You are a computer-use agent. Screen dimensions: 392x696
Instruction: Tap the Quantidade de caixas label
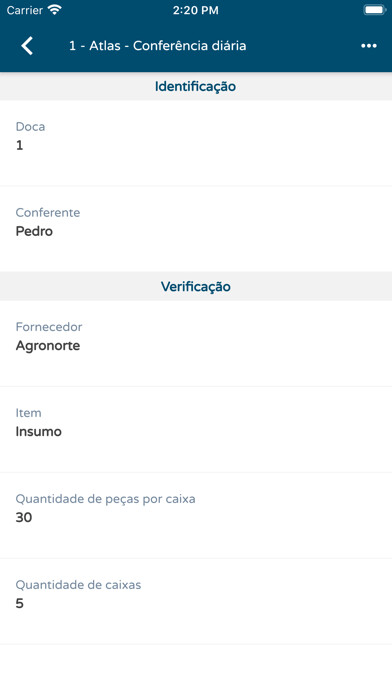78,585
